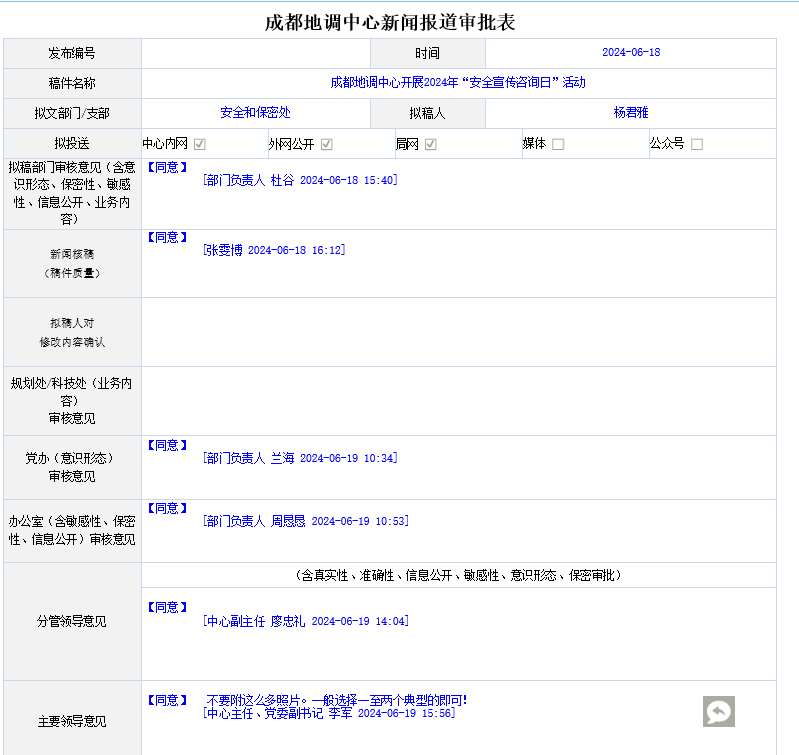Select signature line 张雯博 2024-06-18 16:12
799x755 pixels.
click(x=274, y=250)
